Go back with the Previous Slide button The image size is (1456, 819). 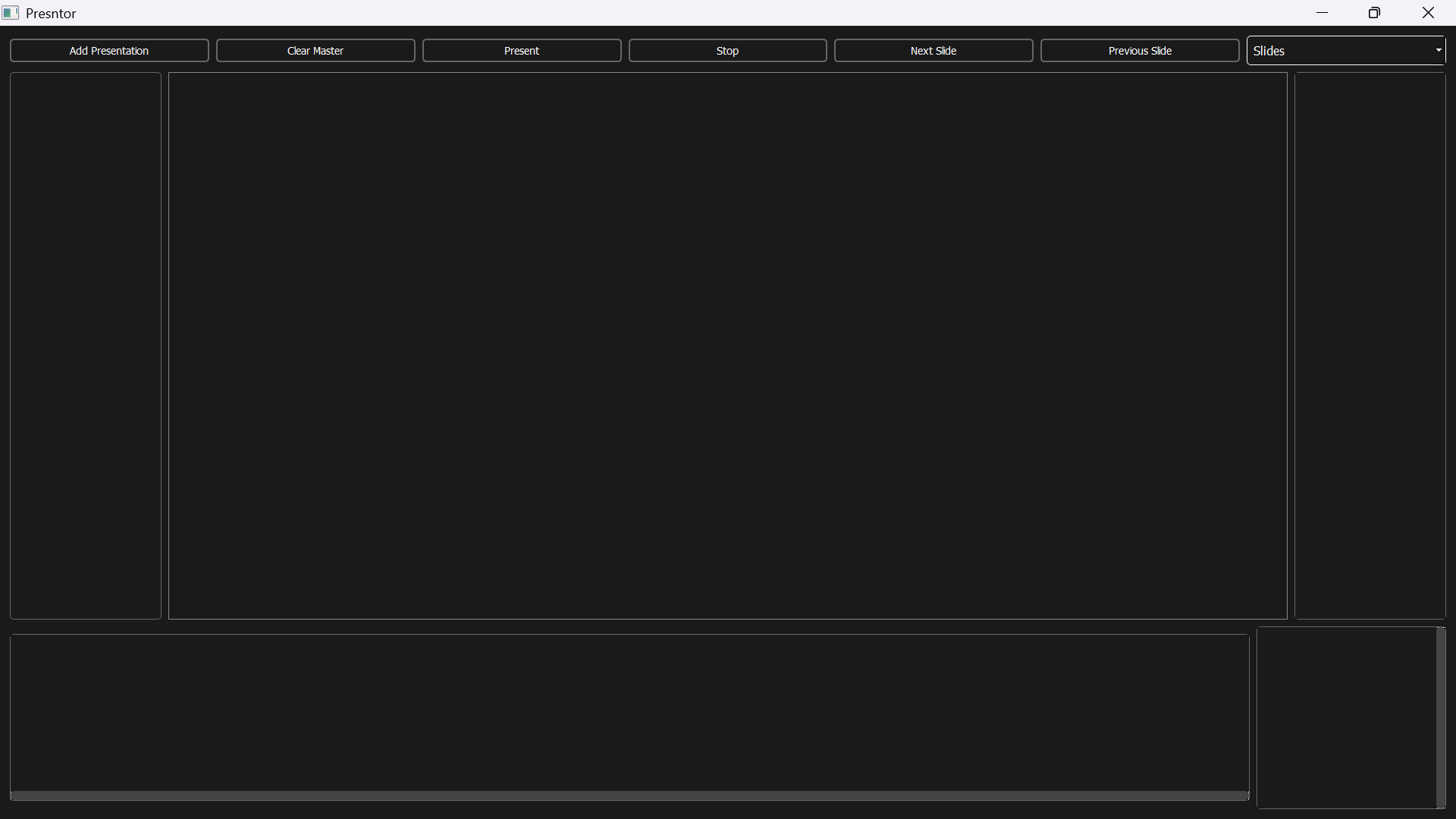coord(1140,50)
